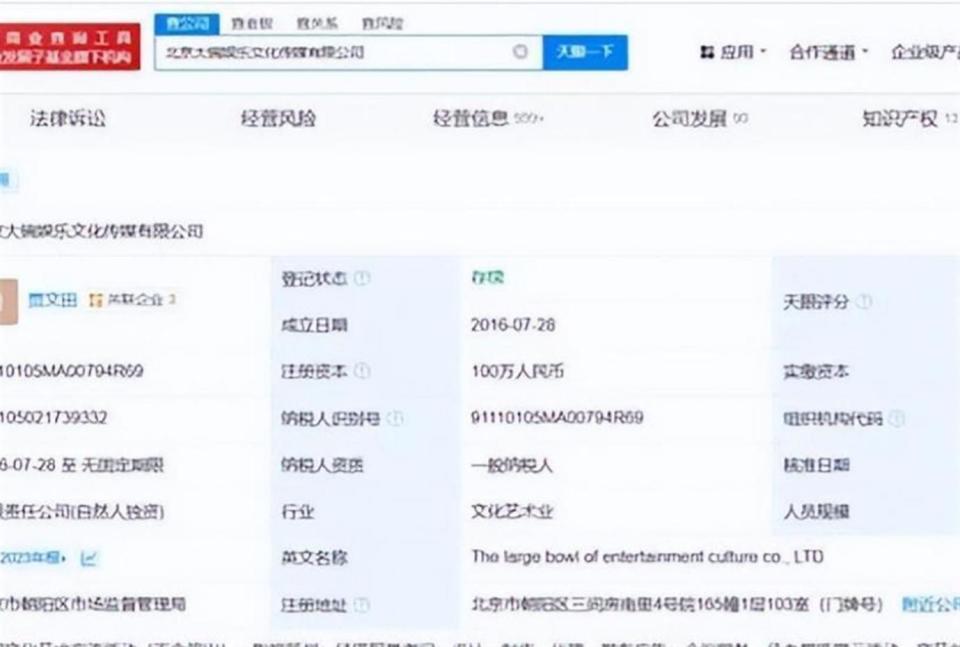Click the 无固定期限 business term text
The image size is (960, 647).
122,465
